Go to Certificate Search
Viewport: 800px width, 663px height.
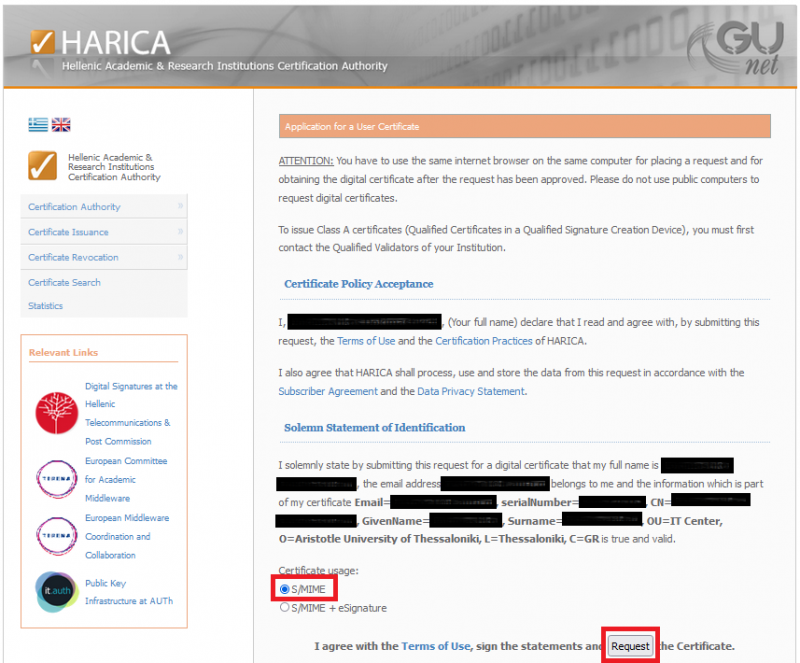[64, 282]
